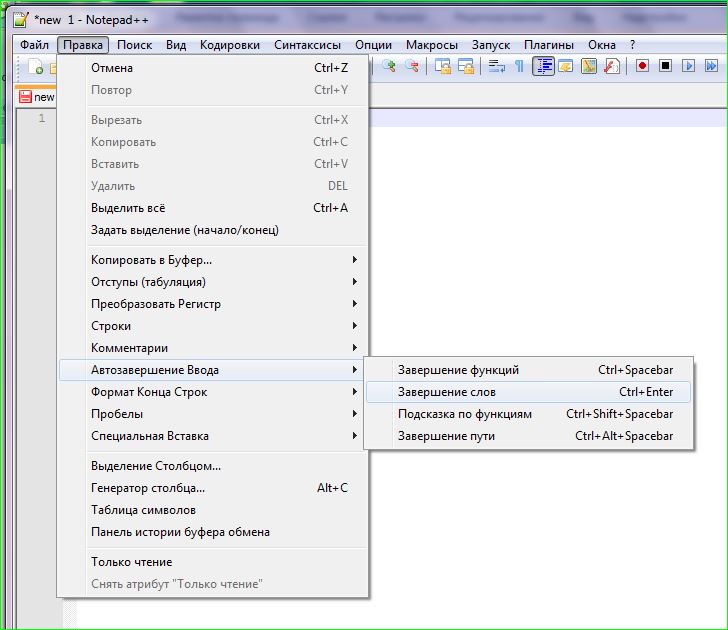The width and height of the screenshot is (728, 630).
Task: Play back the recorded macro icon
Action: [689, 66]
